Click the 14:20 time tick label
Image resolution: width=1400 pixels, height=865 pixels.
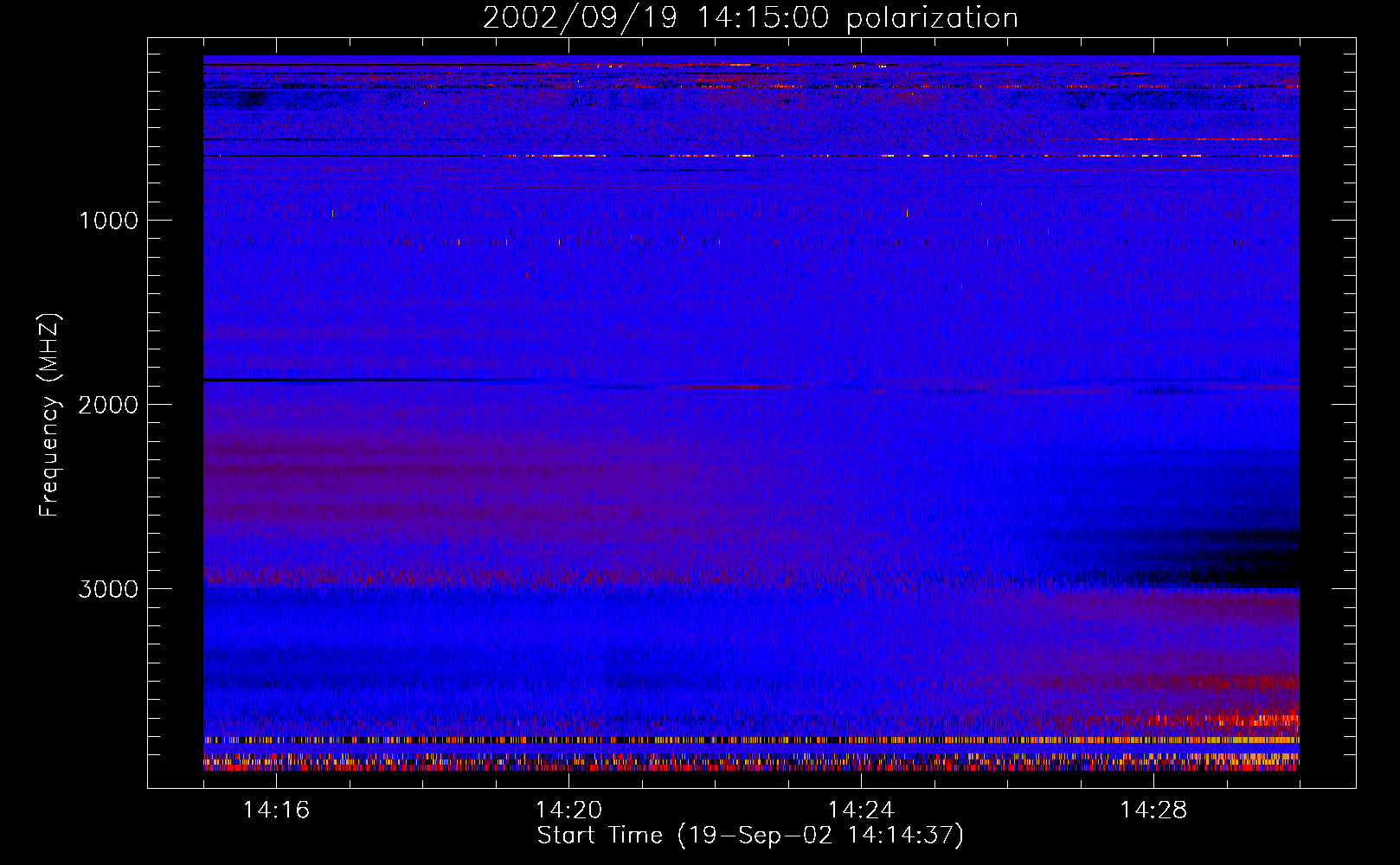pos(568,811)
